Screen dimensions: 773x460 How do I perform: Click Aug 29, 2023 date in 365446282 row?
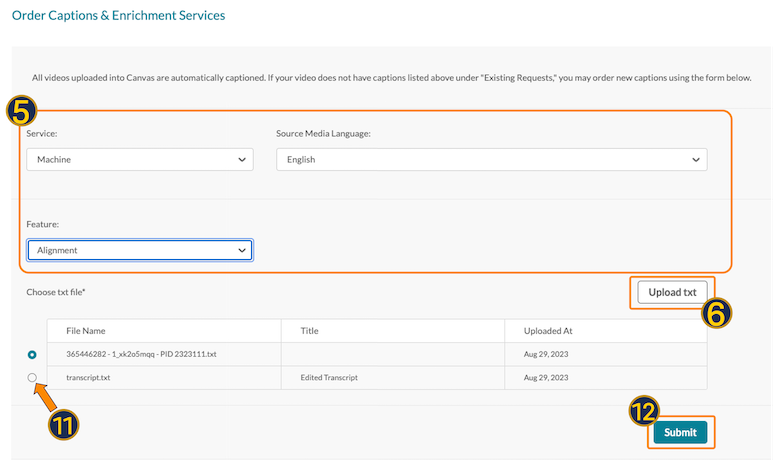coord(546,354)
